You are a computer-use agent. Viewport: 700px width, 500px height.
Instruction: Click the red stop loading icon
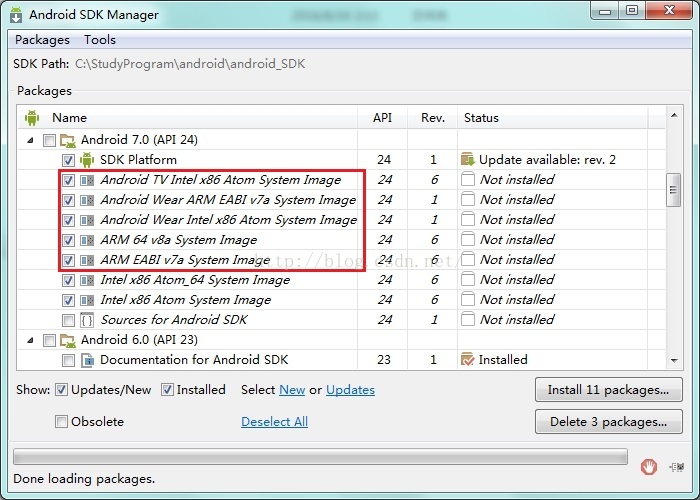tap(649, 466)
